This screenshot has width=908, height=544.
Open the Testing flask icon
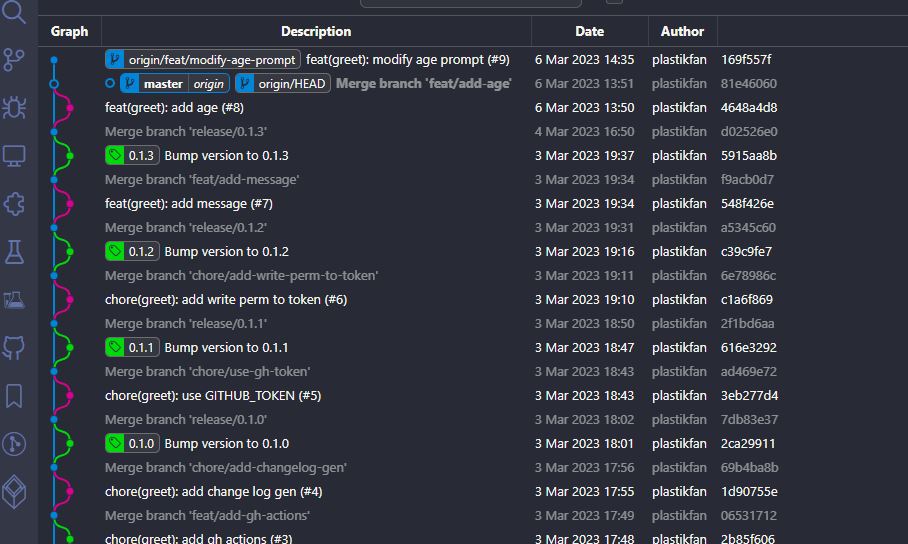coord(14,252)
